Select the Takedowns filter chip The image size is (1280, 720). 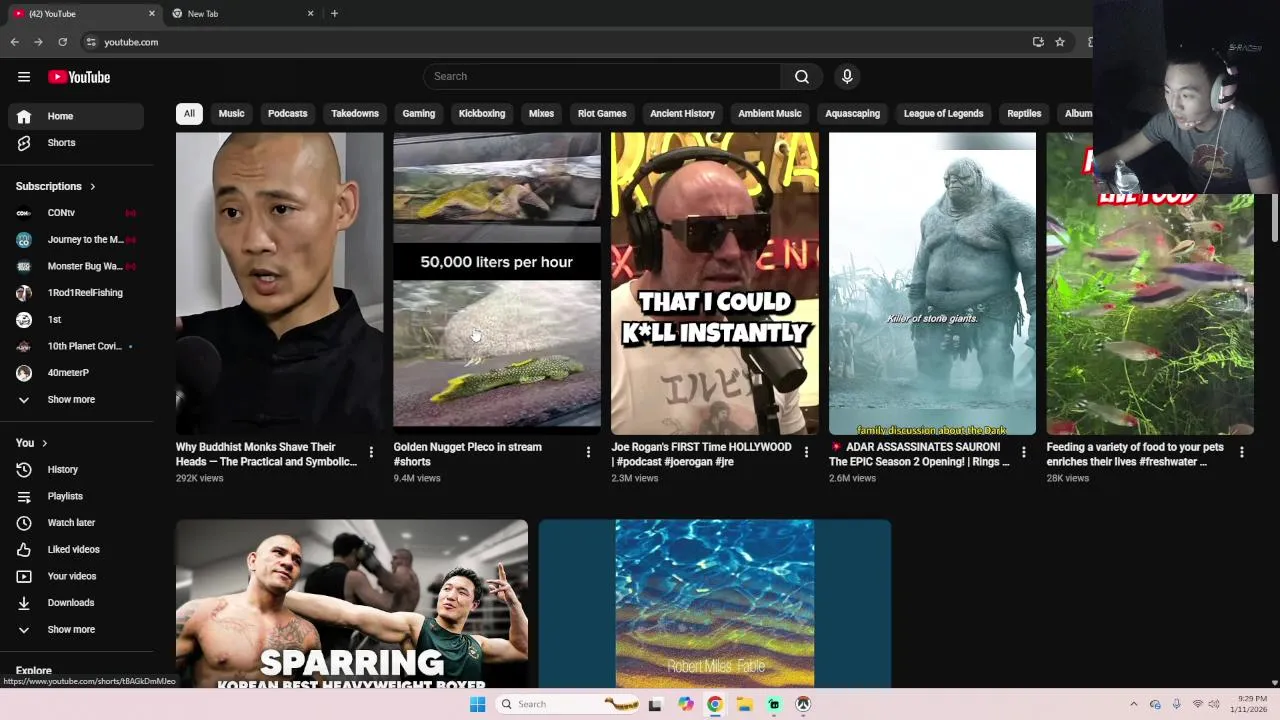355,113
